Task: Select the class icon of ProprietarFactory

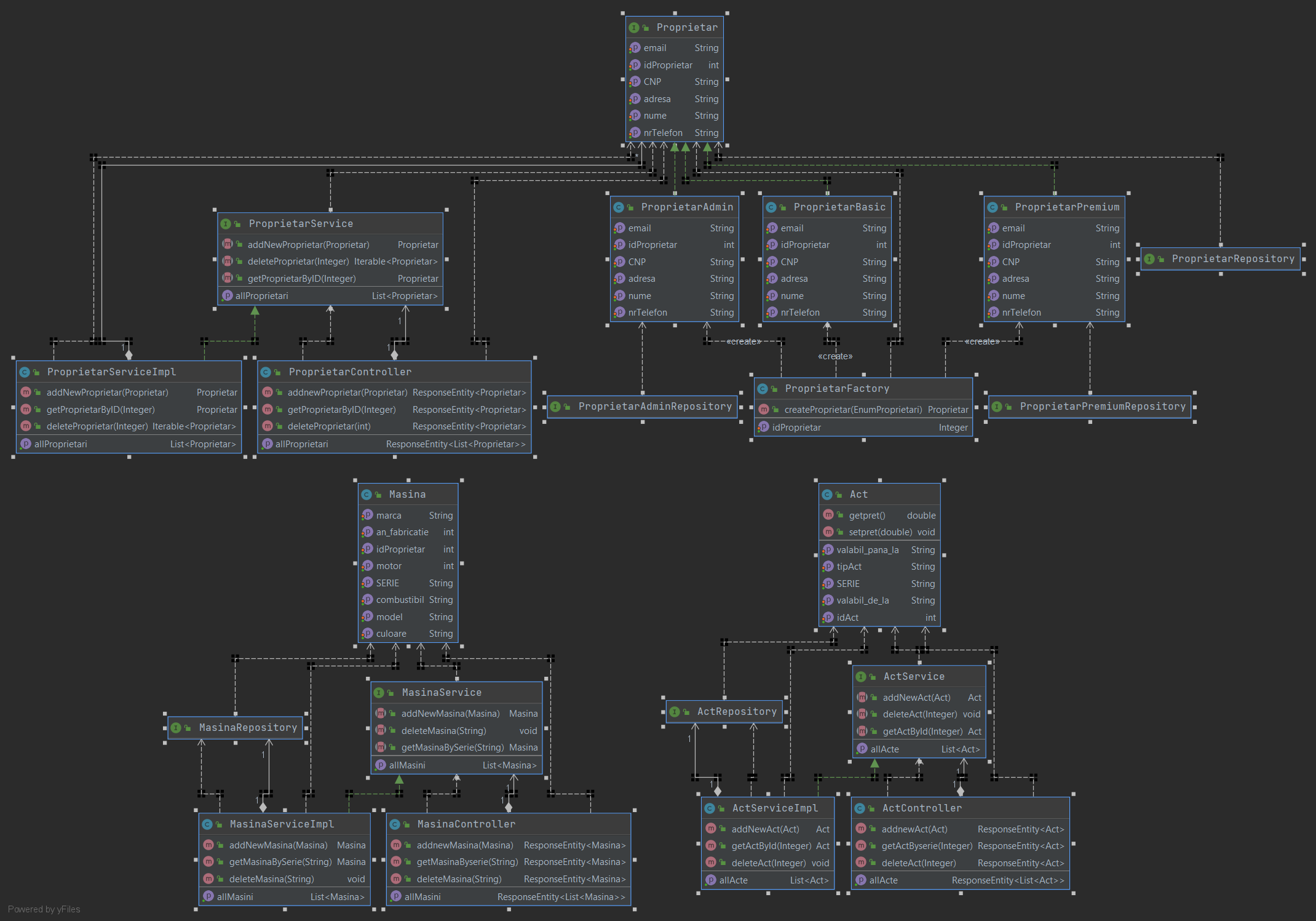Action: click(763, 388)
